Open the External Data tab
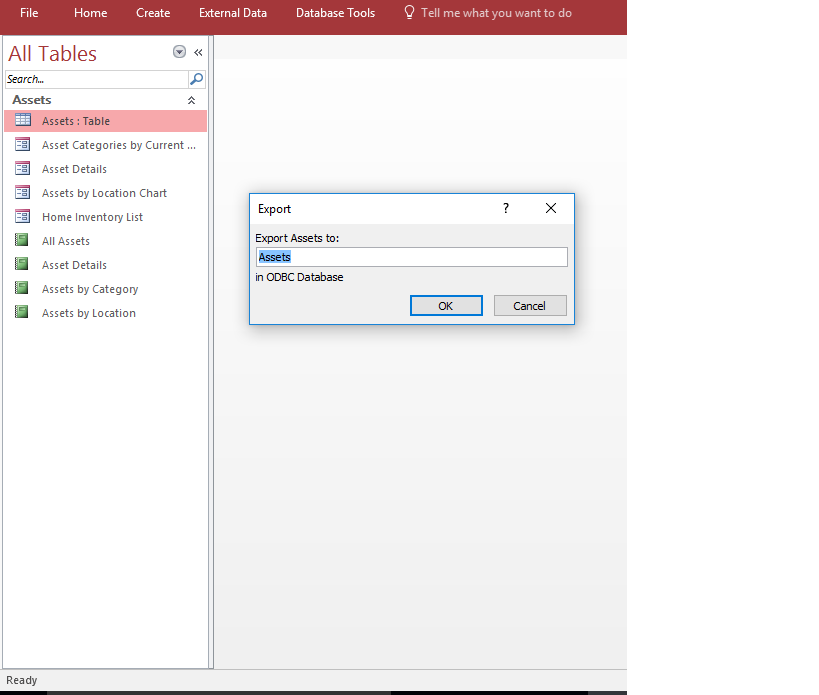The image size is (819, 695). [x=232, y=13]
